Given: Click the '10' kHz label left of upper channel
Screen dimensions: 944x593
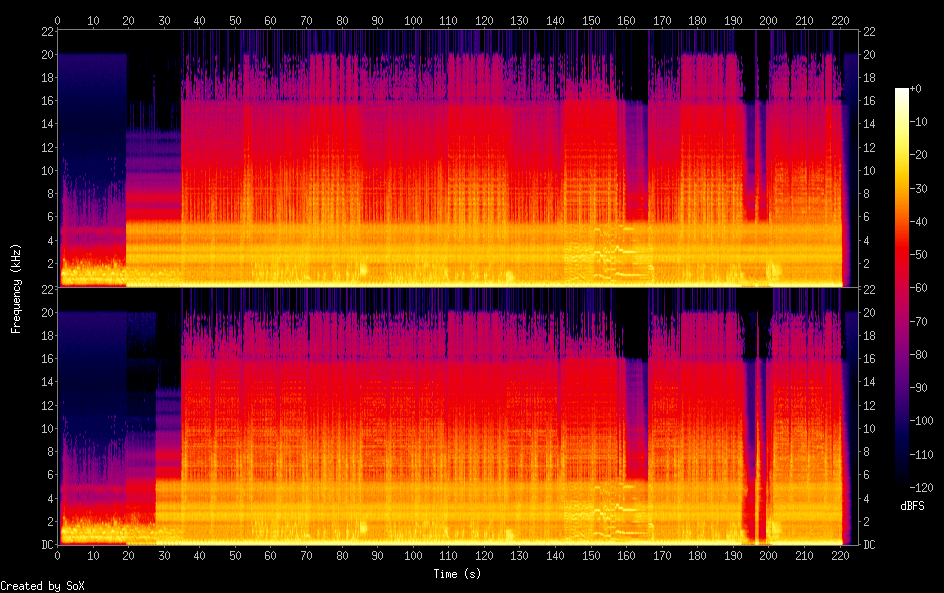Looking at the screenshot, I should point(45,170).
